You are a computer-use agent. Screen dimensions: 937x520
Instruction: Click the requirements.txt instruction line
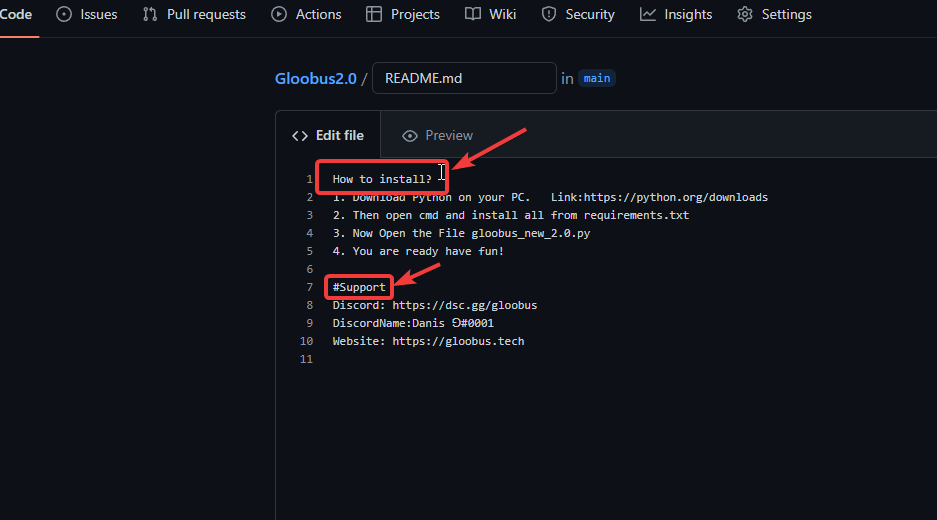(510, 215)
